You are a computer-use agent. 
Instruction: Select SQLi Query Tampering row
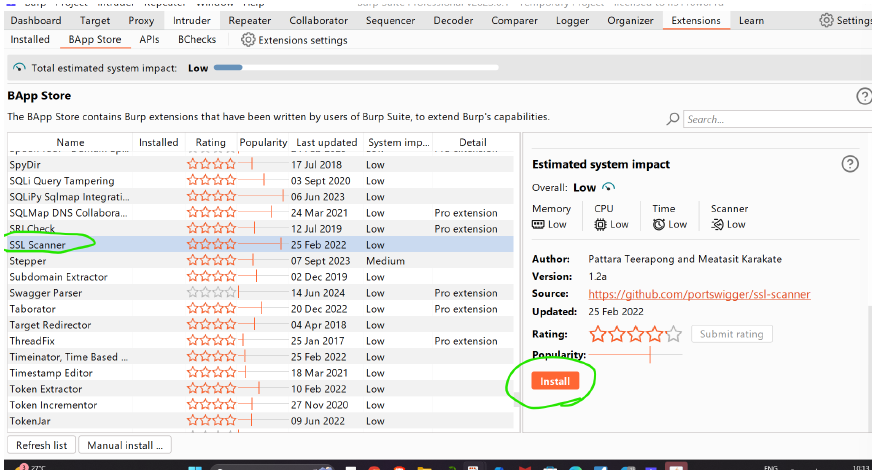point(260,181)
